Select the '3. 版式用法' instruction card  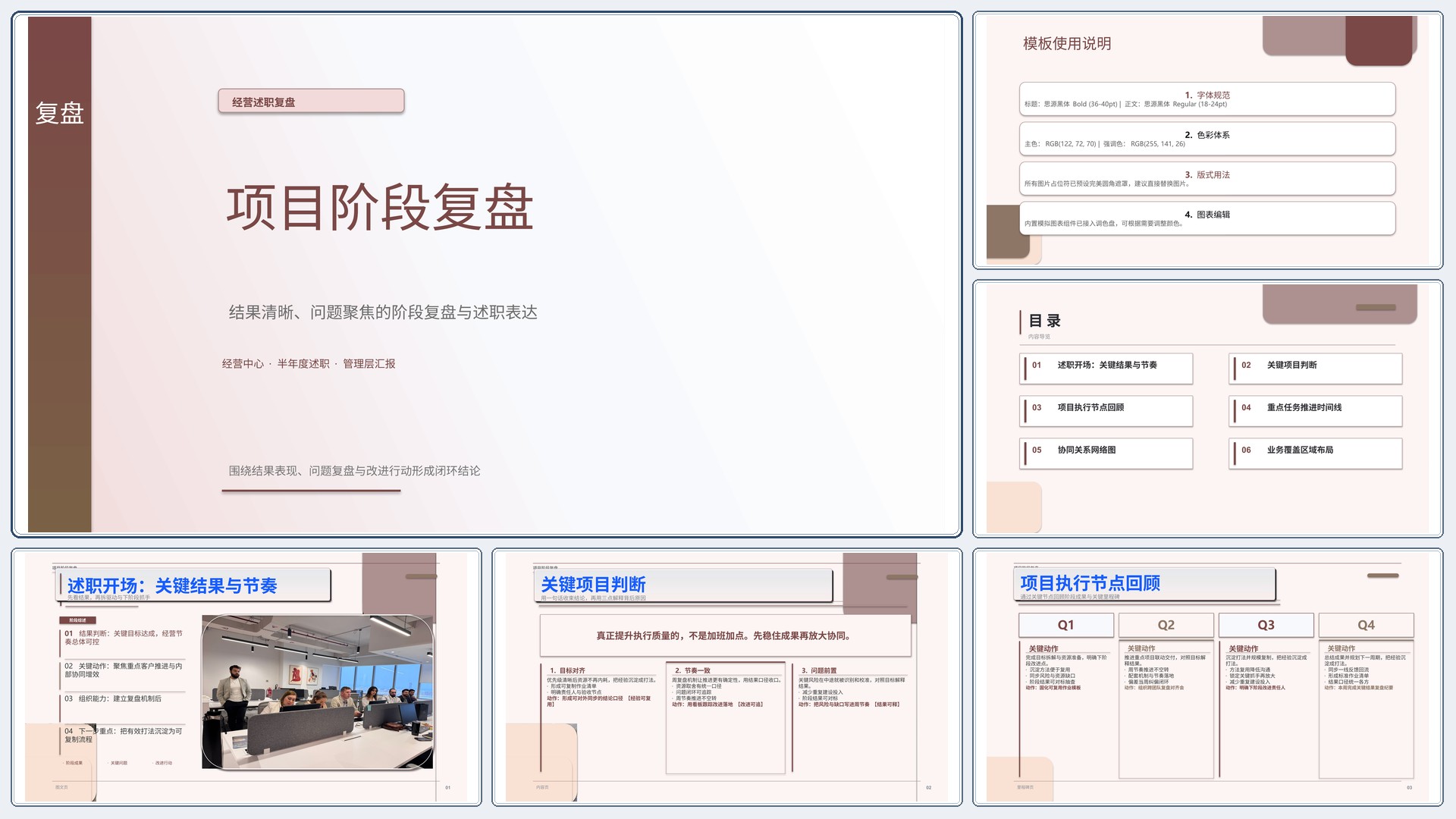[x=1207, y=179]
